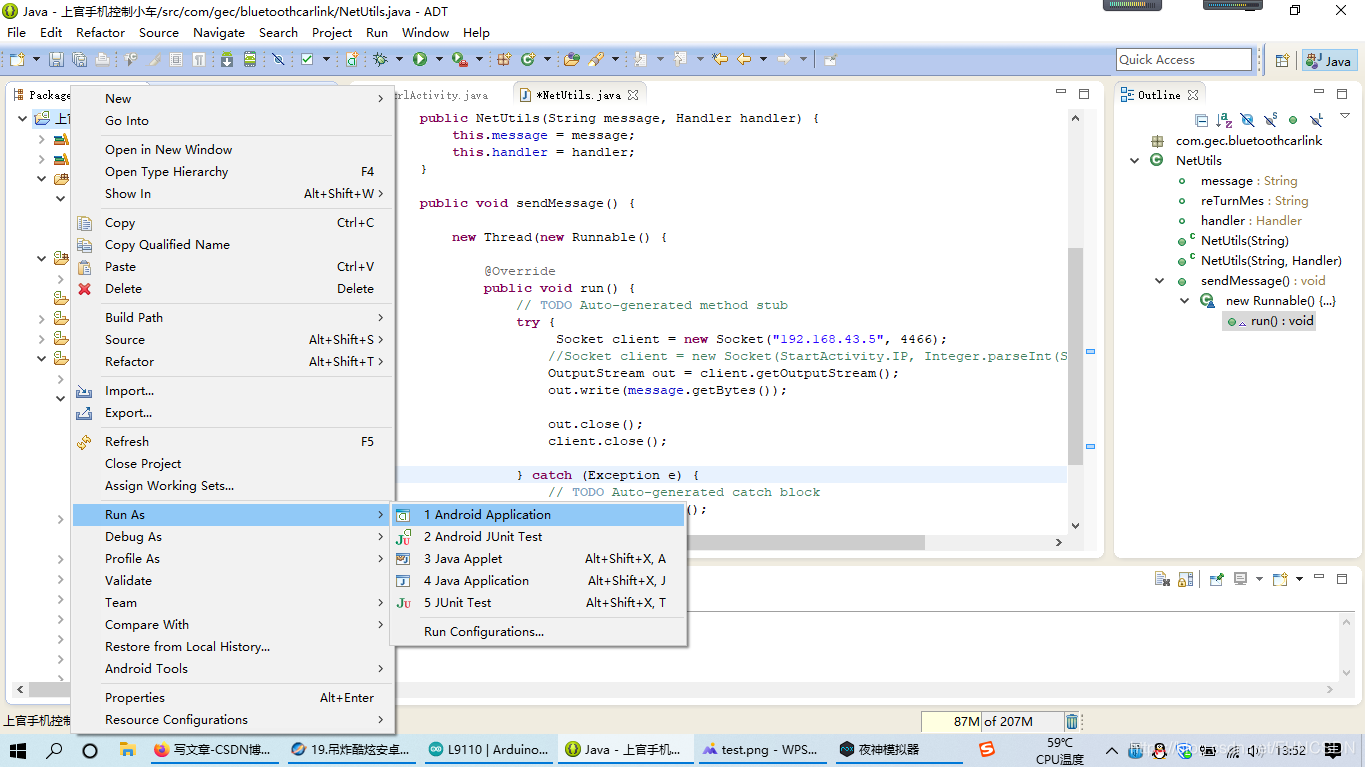Click the Run garbage collector trash icon
Image resolution: width=1365 pixels, height=767 pixels.
pyautogui.click(x=1072, y=722)
